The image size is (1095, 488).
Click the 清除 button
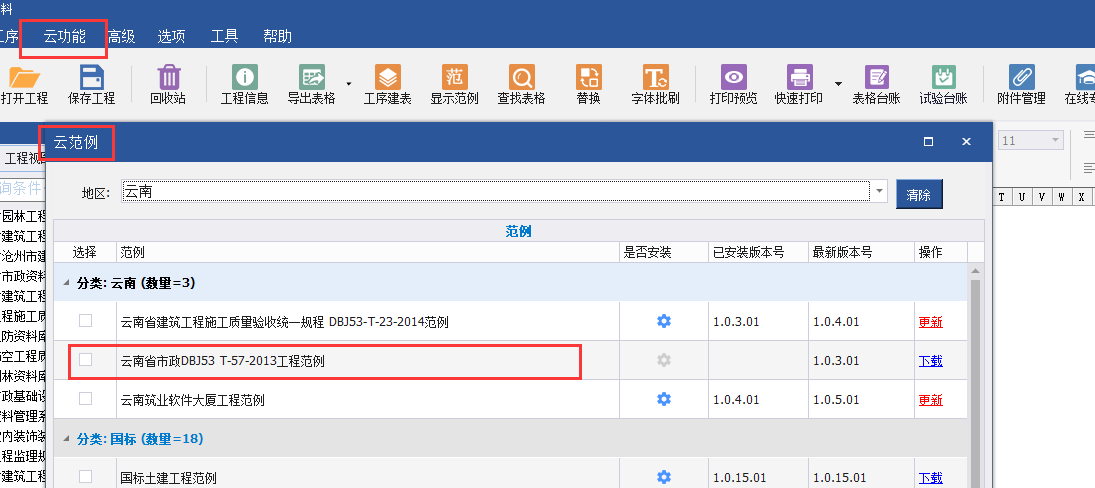click(x=919, y=195)
